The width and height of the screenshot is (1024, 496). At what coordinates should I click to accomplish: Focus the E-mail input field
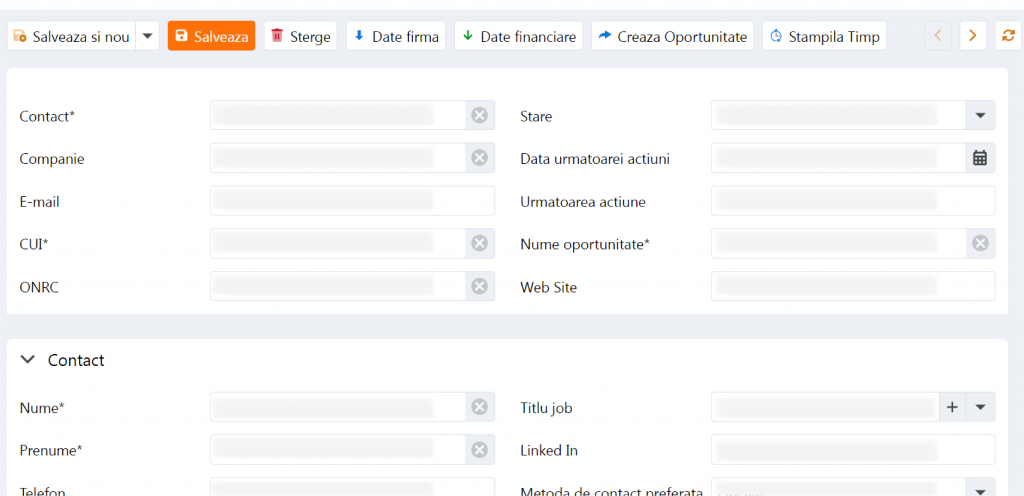point(352,201)
